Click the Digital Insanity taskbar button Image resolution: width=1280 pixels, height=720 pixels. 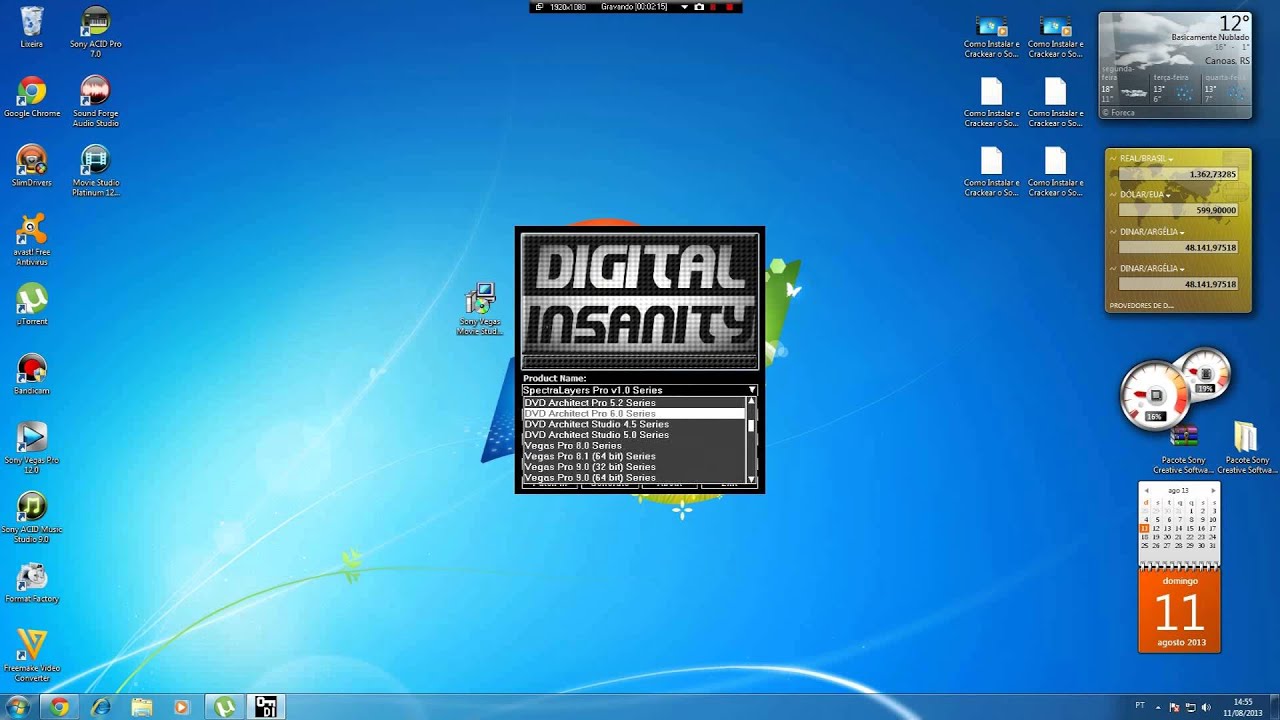click(266, 707)
